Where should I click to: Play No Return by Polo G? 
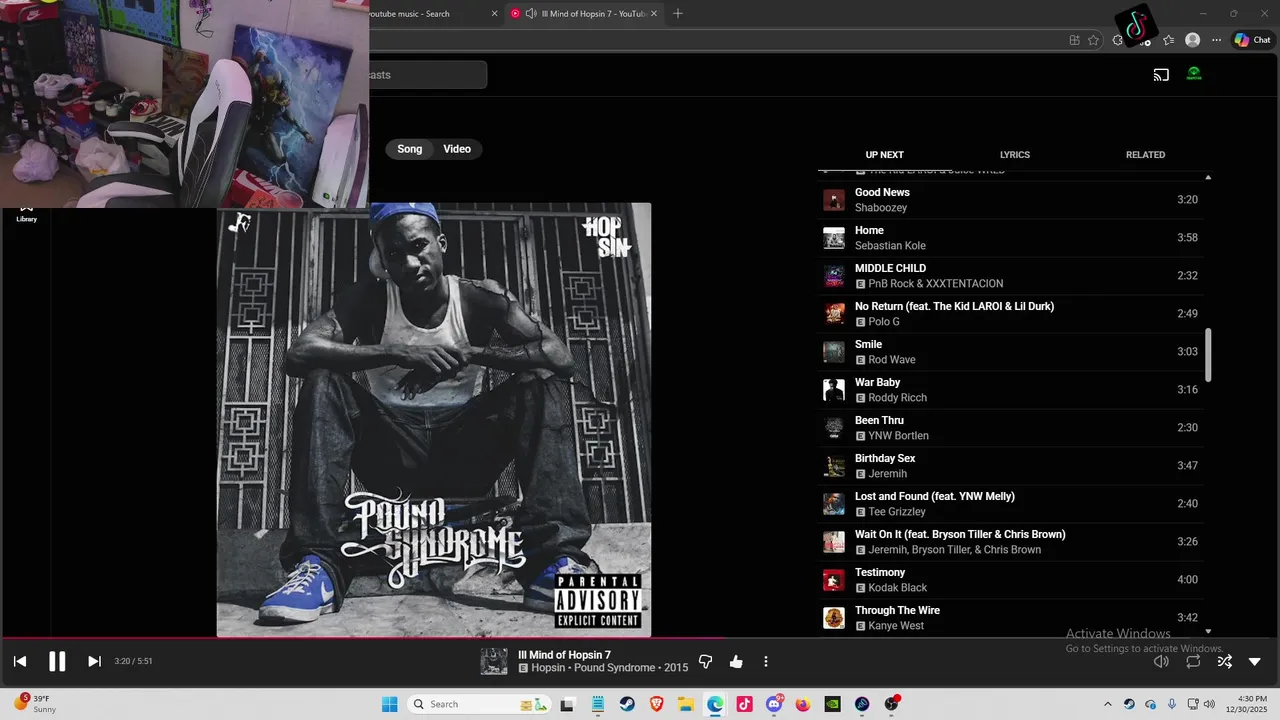tap(1010, 314)
